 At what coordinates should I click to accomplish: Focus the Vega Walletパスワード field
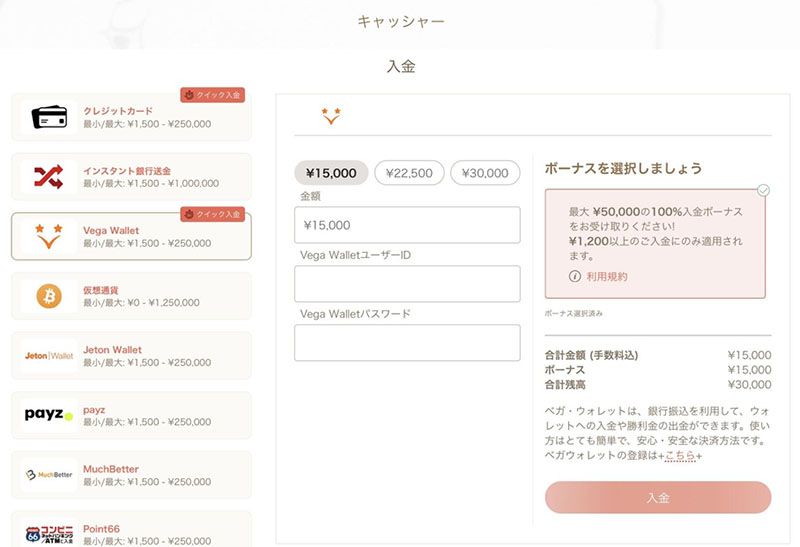tap(407, 343)
